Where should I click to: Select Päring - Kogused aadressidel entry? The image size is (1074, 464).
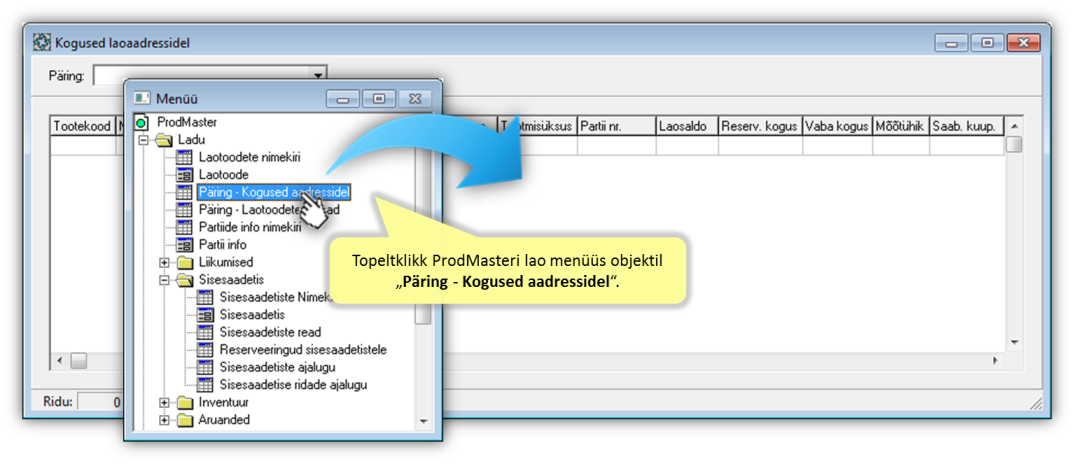tap(274, 193)
